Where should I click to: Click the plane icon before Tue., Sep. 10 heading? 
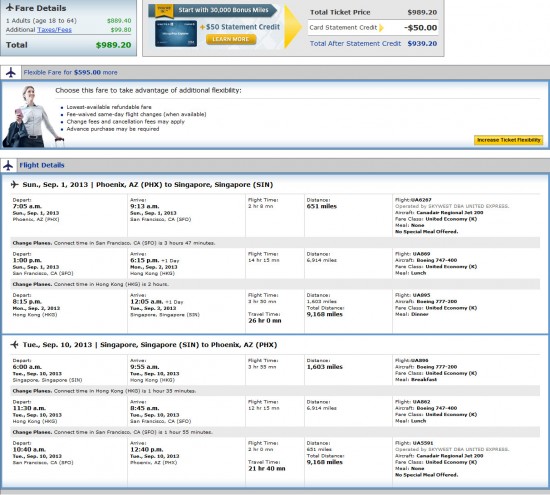(14, 345)
